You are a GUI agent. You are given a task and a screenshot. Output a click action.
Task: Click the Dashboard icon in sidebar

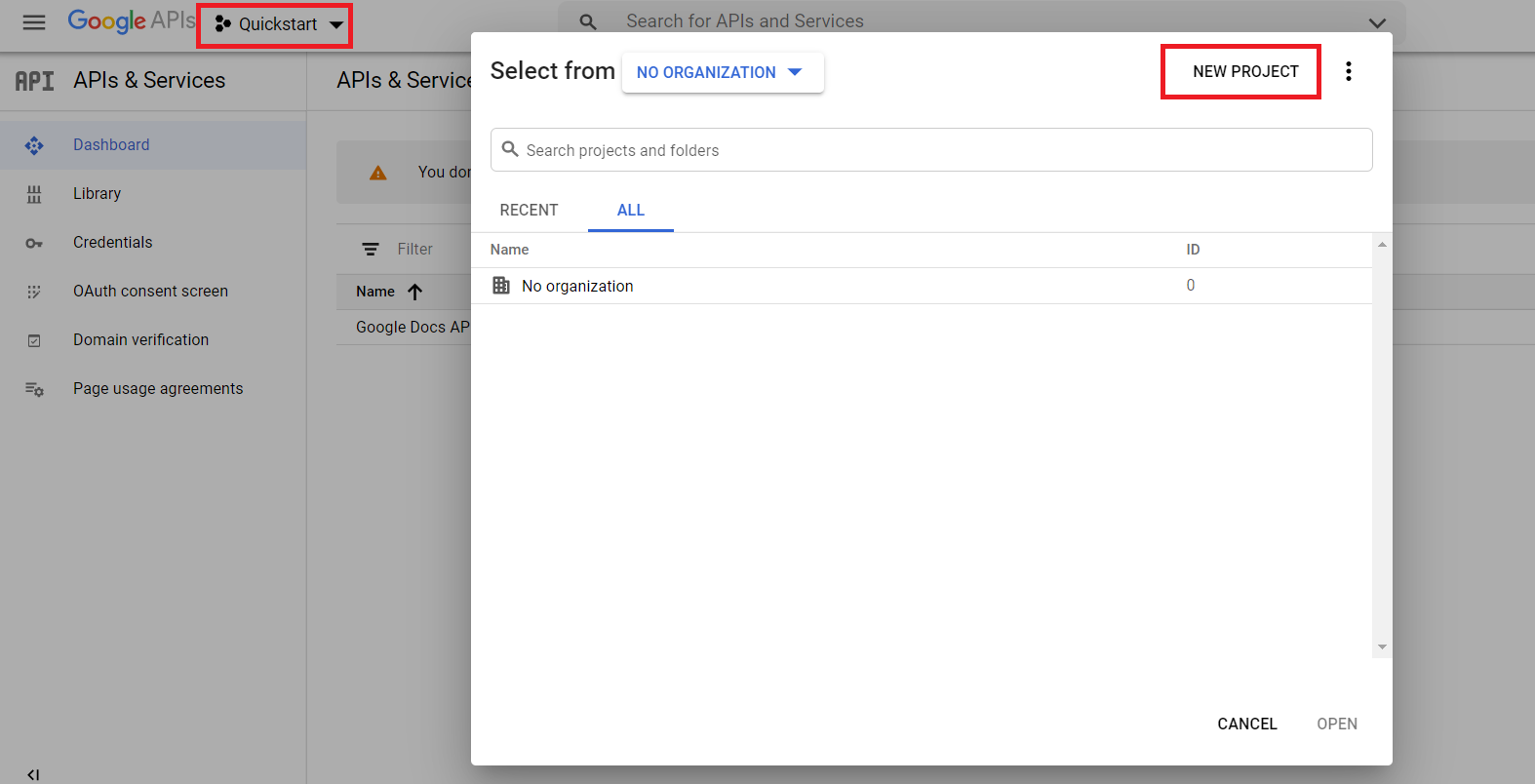34,145
